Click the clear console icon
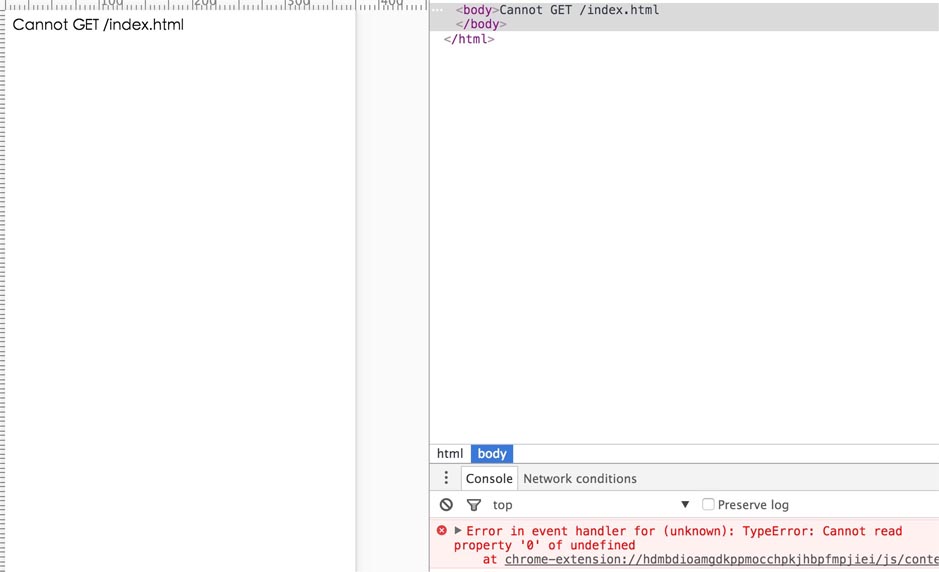The width and height of the screenshot is (939, 572). pyautogui.click(x=446, y=505)
